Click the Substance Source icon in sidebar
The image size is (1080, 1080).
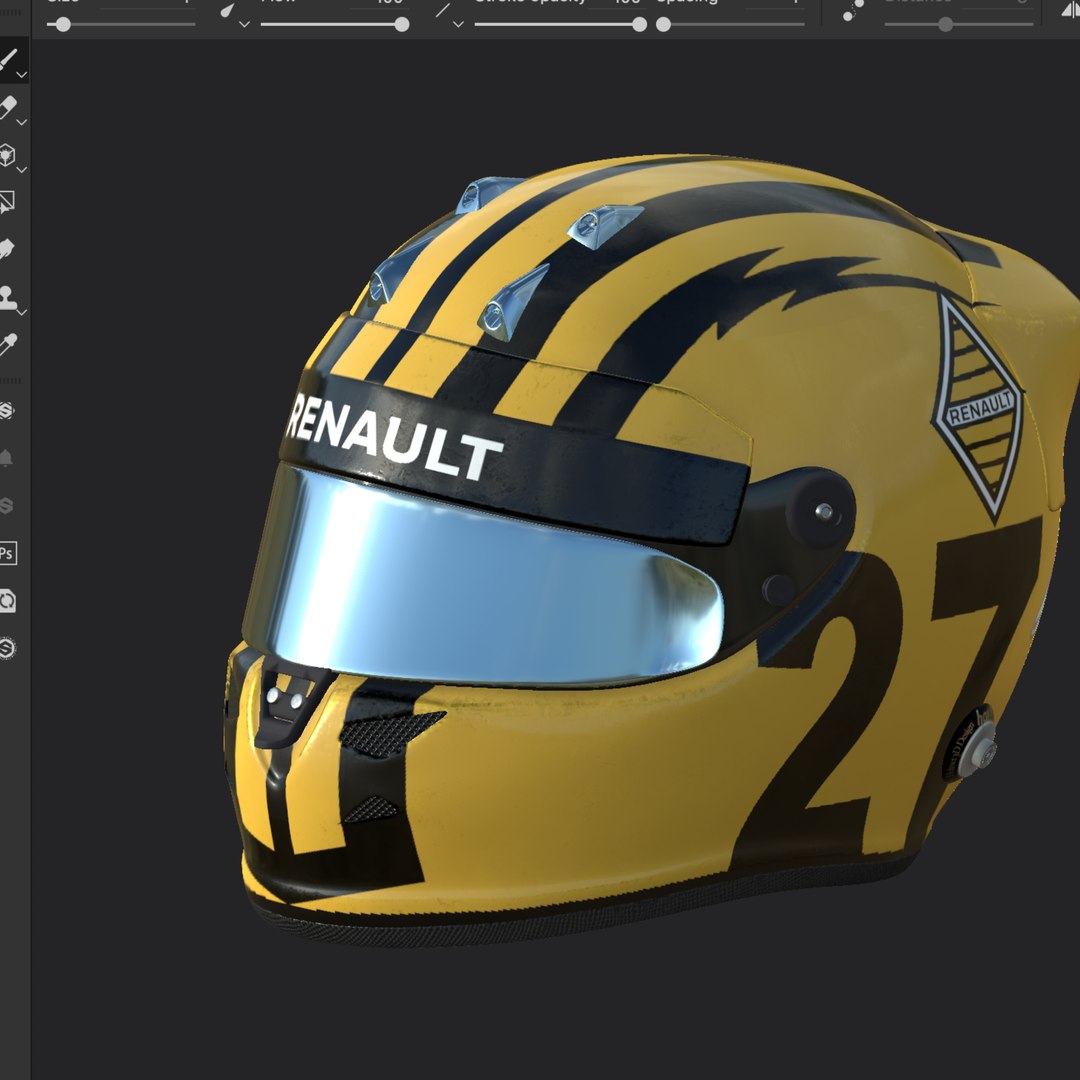[7, 411]
